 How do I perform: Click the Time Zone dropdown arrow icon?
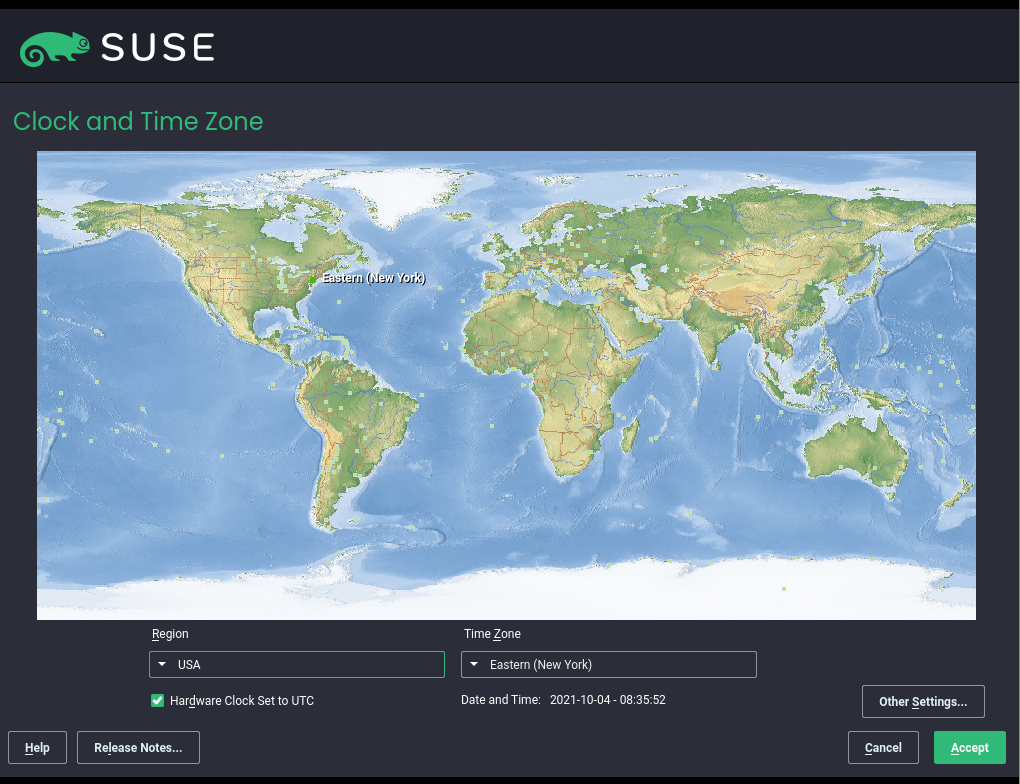click(x=474, y=665)
